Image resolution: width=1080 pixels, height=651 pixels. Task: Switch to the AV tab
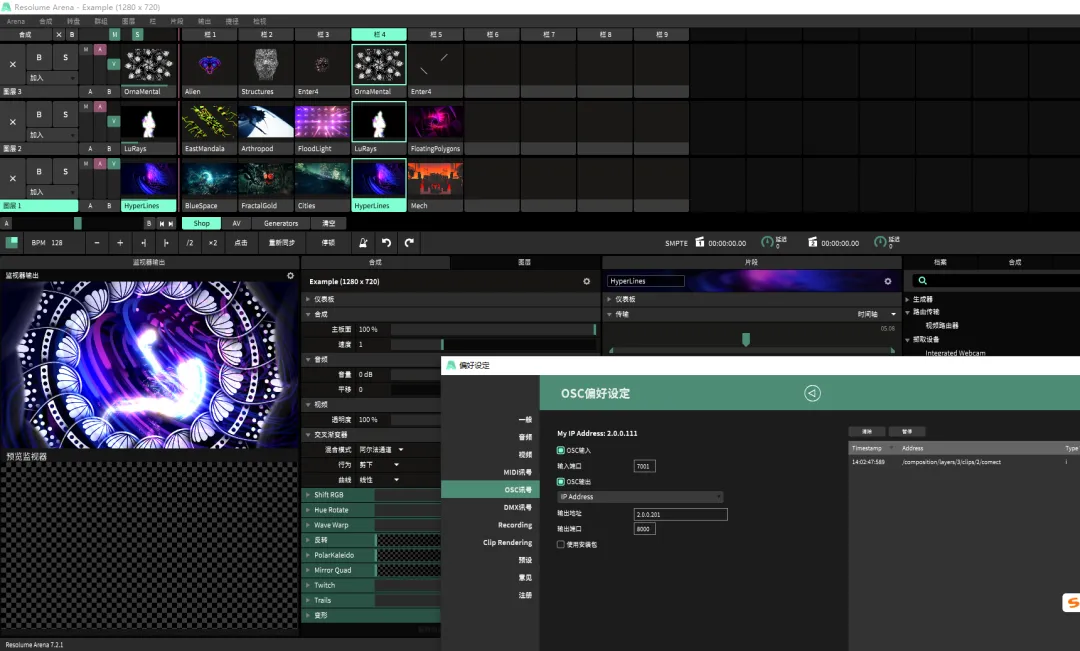click(x=236, y=223)
